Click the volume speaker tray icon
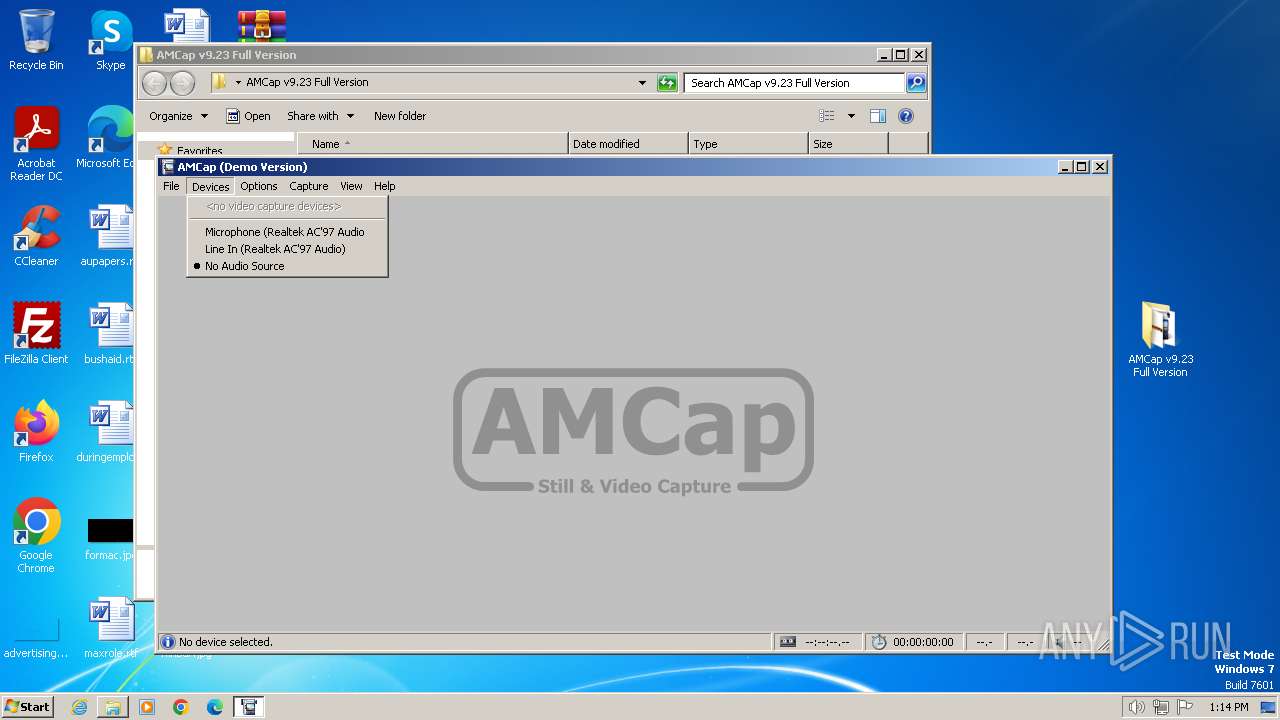1280x720 pixels. (1137, 707)
